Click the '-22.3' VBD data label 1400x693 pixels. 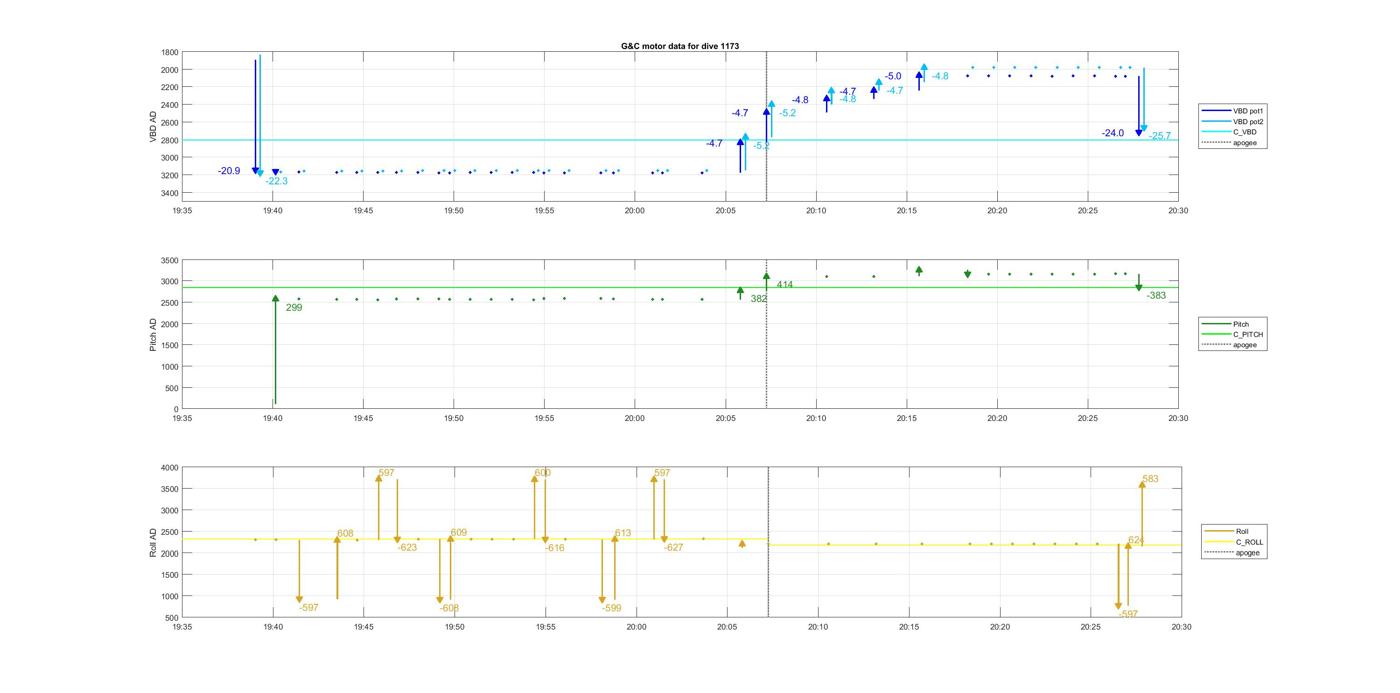tap(276, 181)
